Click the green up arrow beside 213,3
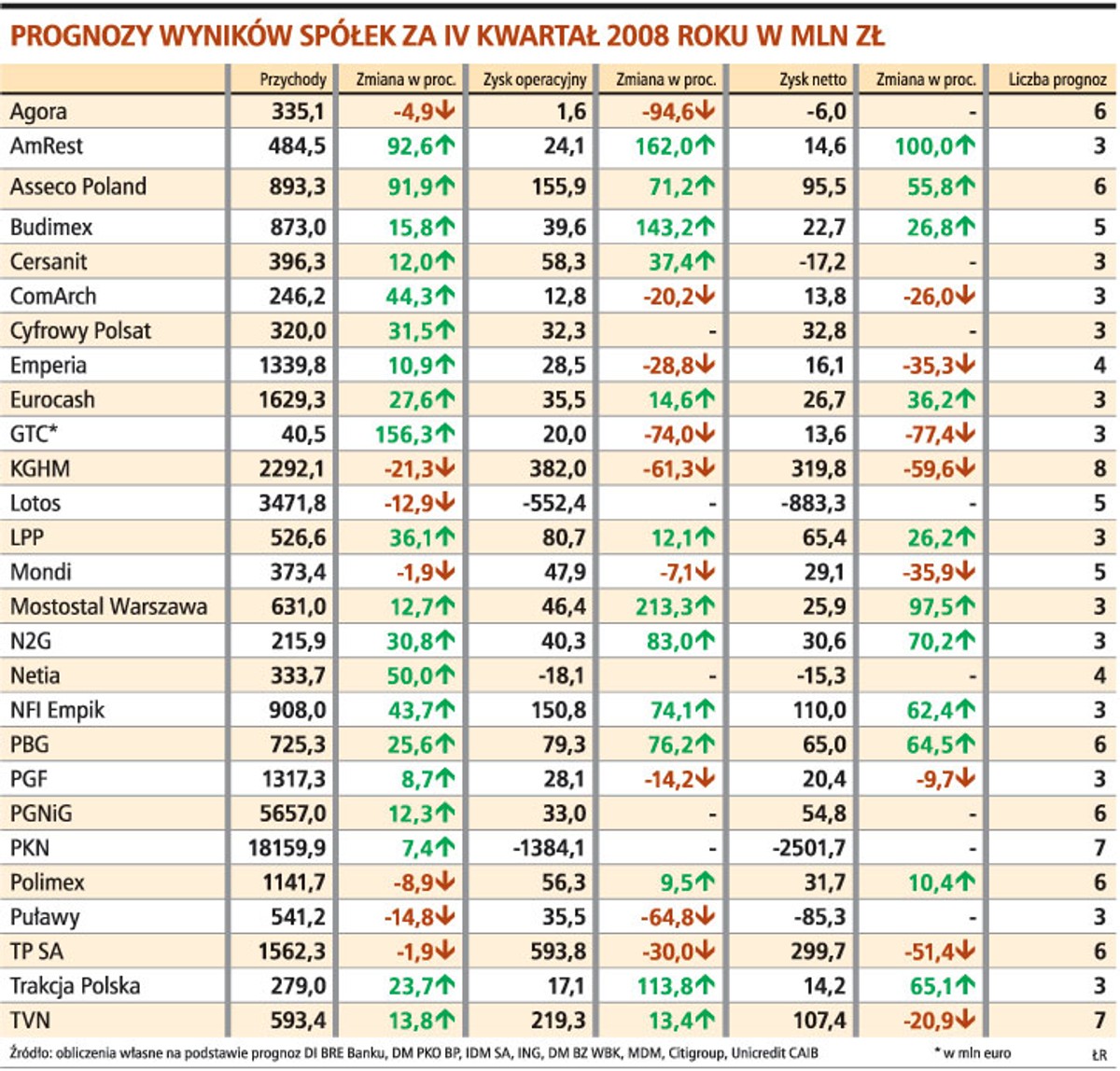This screenshot has height=1071, width=1120. pos(705,606)
